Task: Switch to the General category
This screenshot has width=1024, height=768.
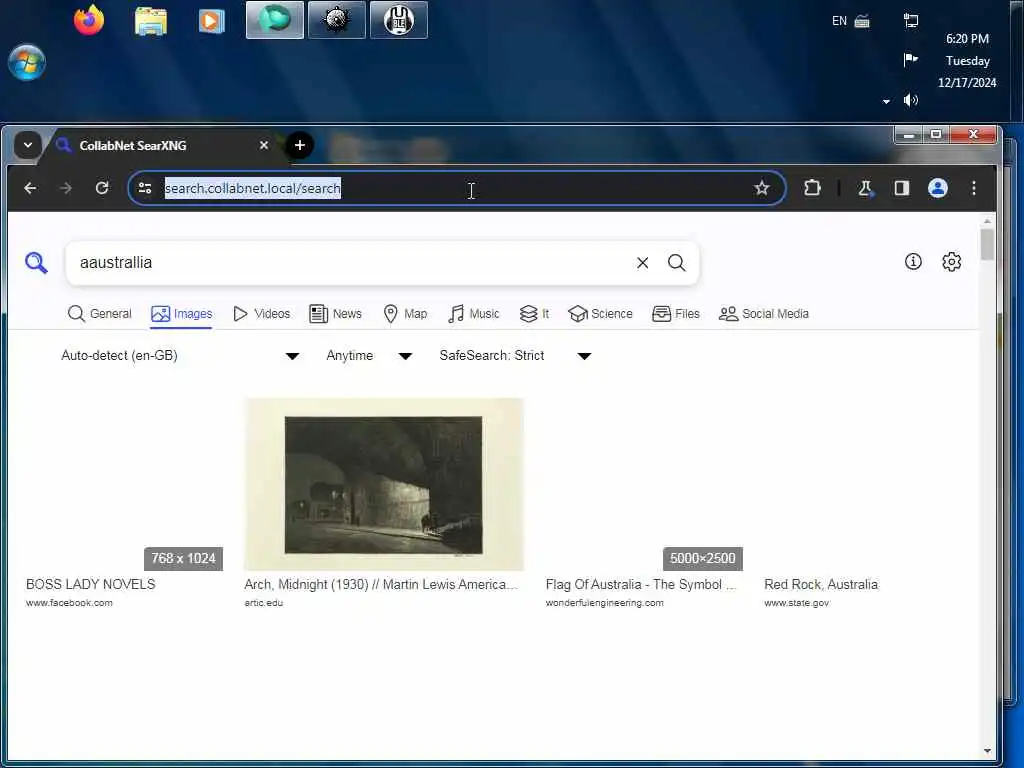Action: pos(99,313)
